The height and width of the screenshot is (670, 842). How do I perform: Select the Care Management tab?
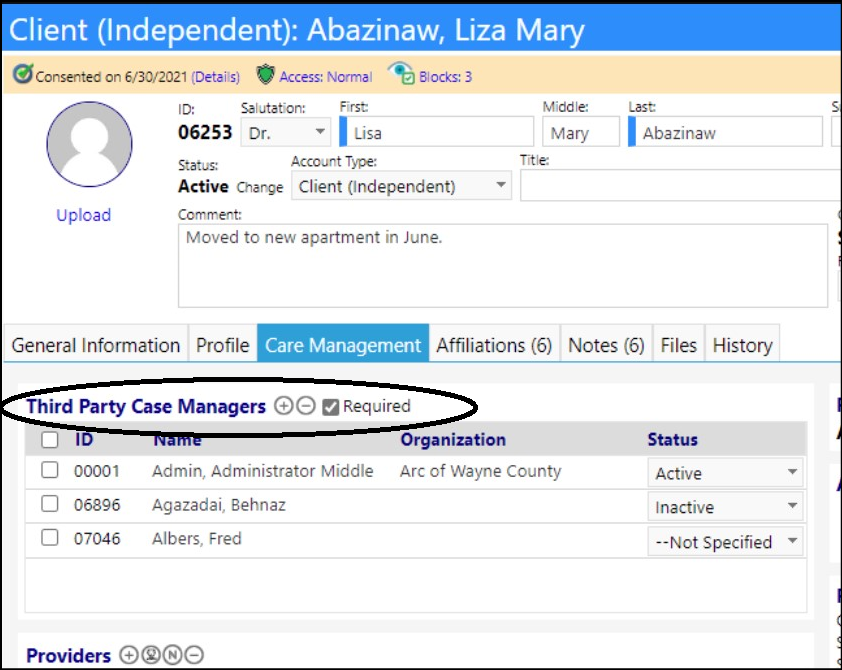pos(343,345)
